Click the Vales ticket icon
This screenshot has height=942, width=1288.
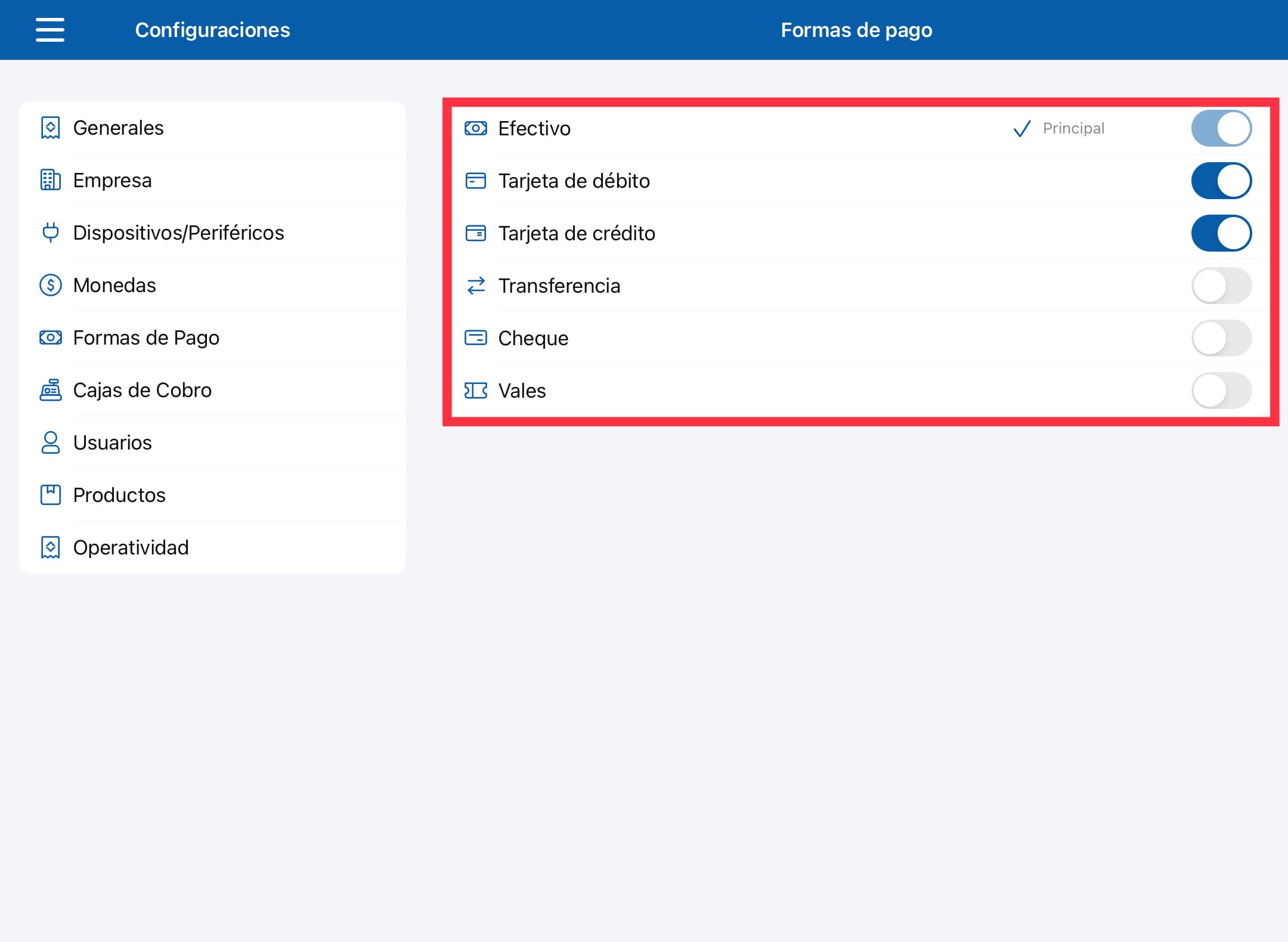476,391
